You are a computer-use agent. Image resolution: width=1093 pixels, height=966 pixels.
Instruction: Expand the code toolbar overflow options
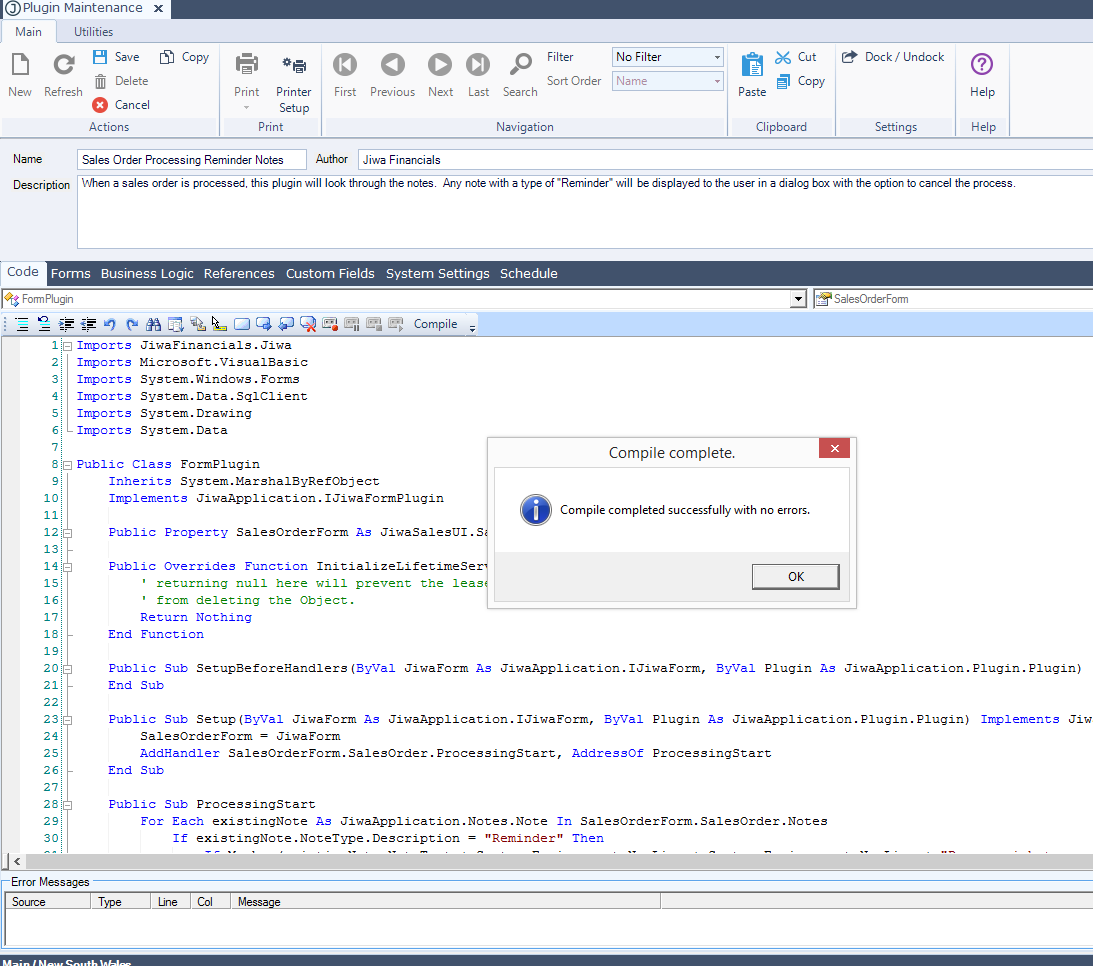point(472,325)
